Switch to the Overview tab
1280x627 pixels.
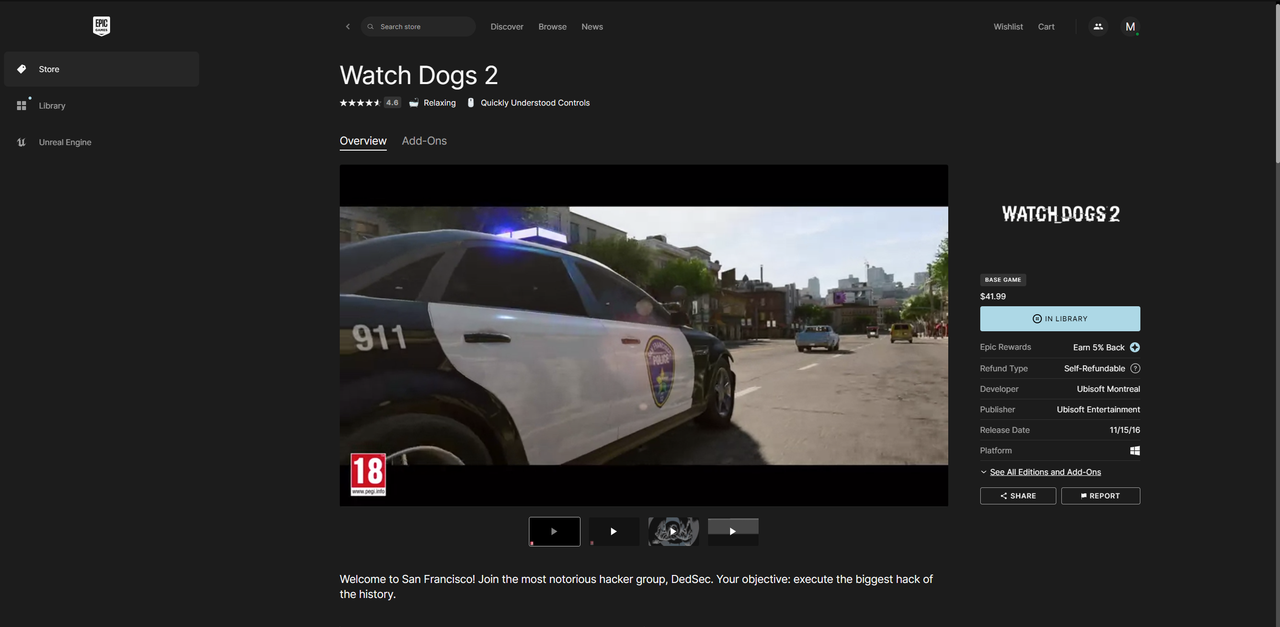pos(363,141)
